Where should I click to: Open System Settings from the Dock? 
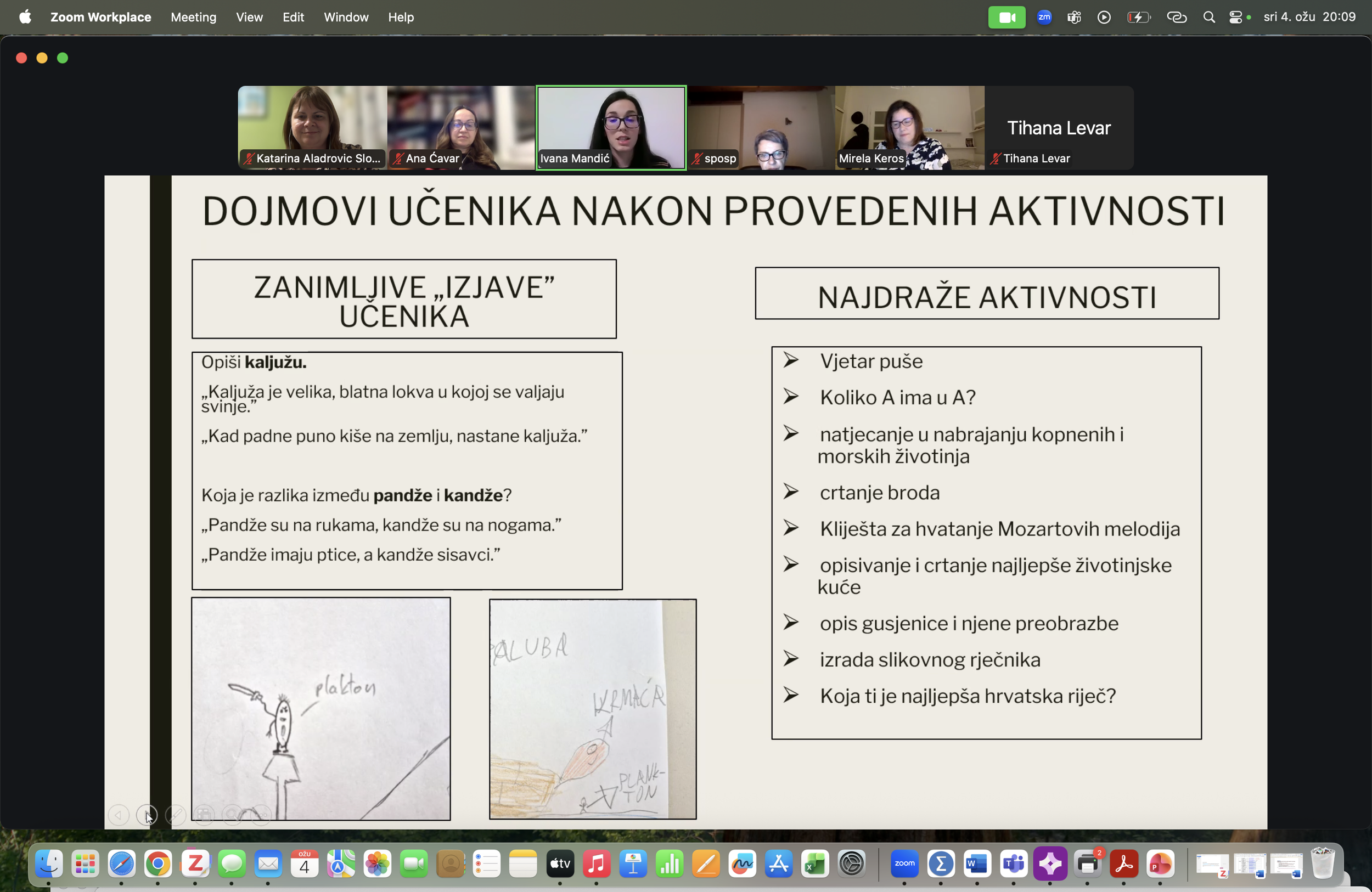pyautogui.click(x=852, y=863)
